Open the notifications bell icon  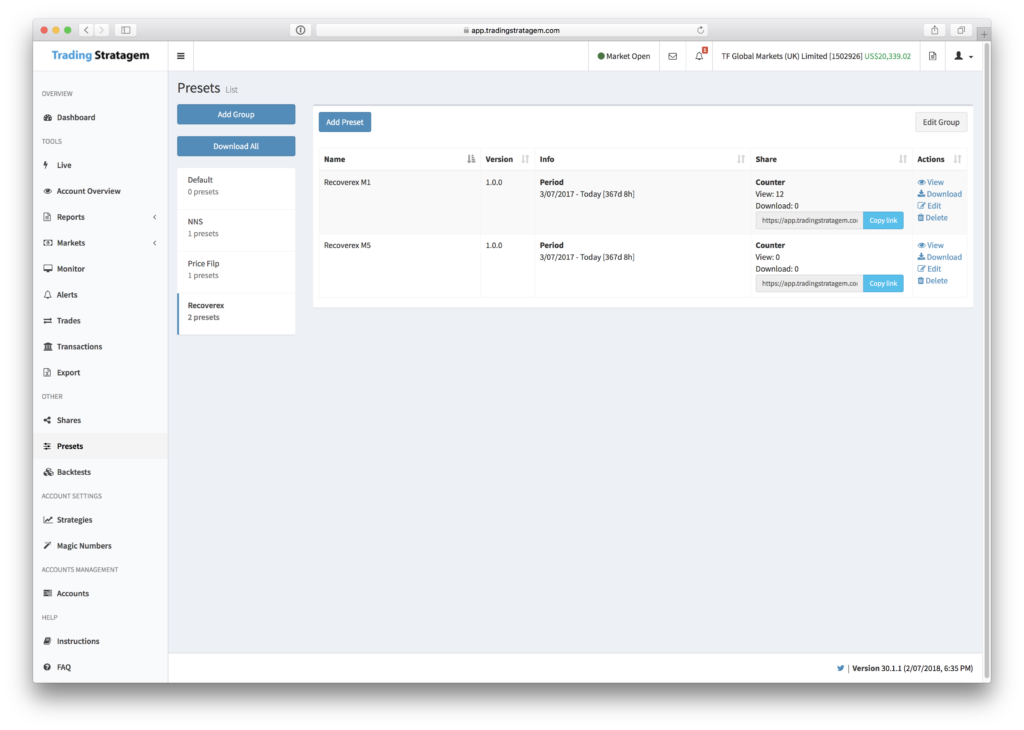[699, 56]
